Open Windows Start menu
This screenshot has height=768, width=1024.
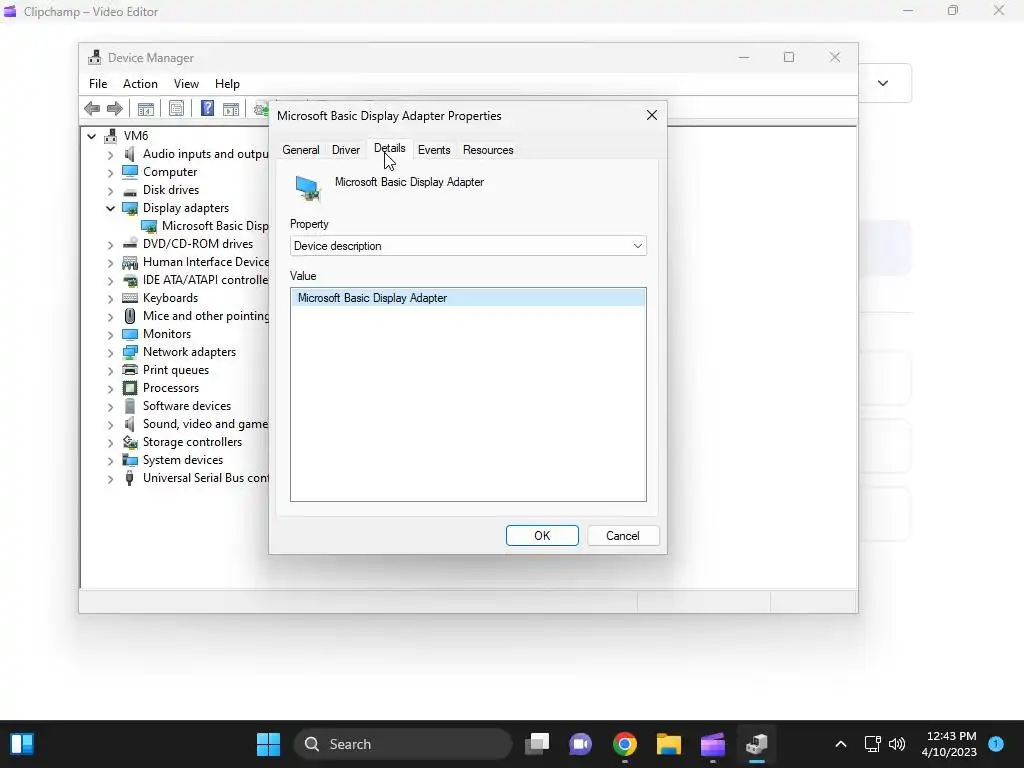pos(268,744)
